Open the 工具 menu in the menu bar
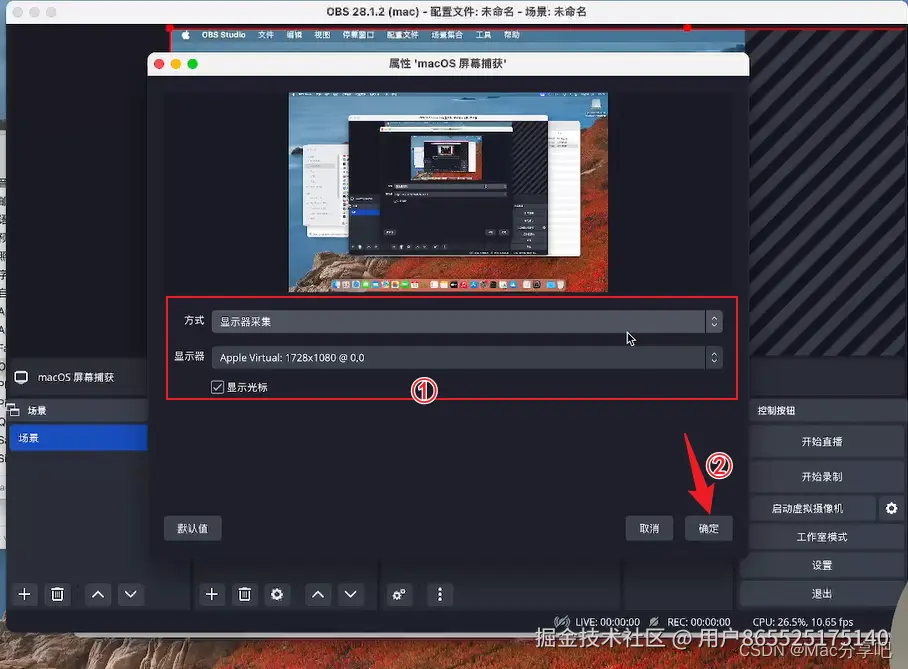The image size is (908, 669). click(x=484, y=33)
